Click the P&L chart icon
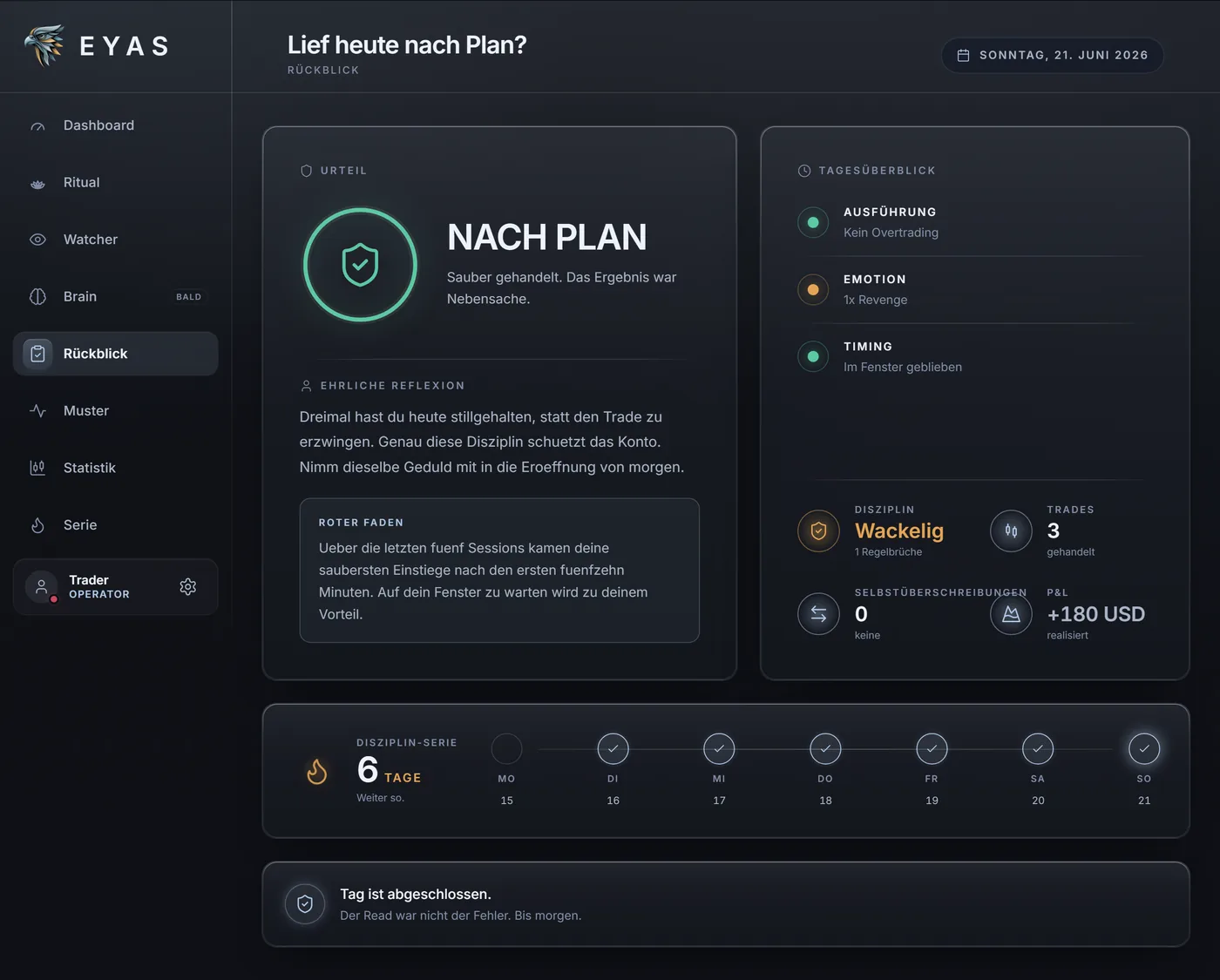The width and height of the screenshot is (1220, 980). 1011,614
